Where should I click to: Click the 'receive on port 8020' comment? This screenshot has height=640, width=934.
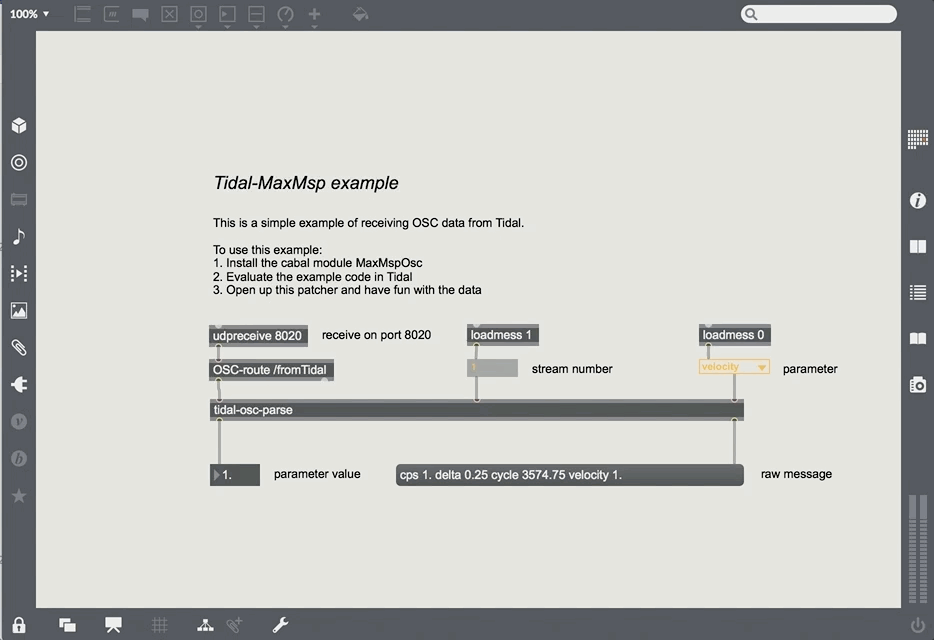click(x=376, y=335)
